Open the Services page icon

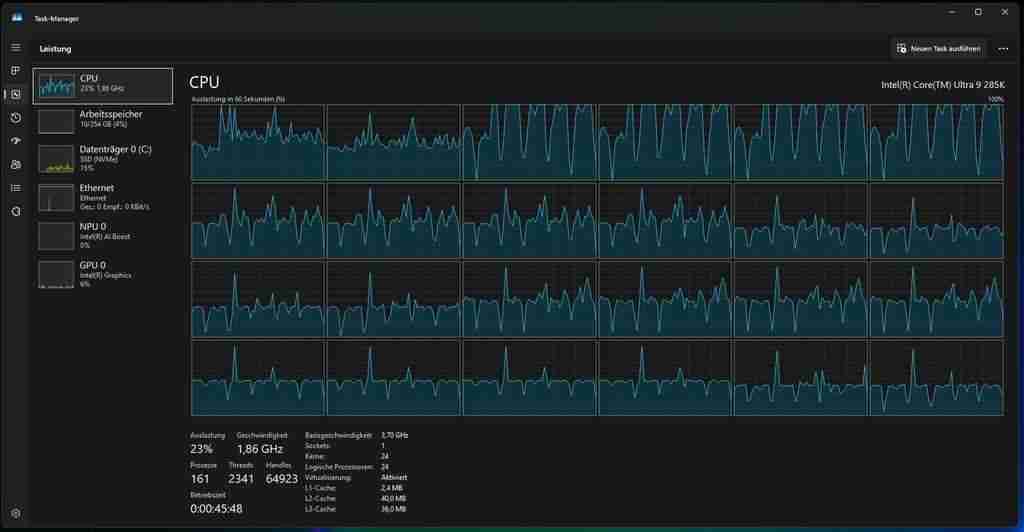(16, 211)
